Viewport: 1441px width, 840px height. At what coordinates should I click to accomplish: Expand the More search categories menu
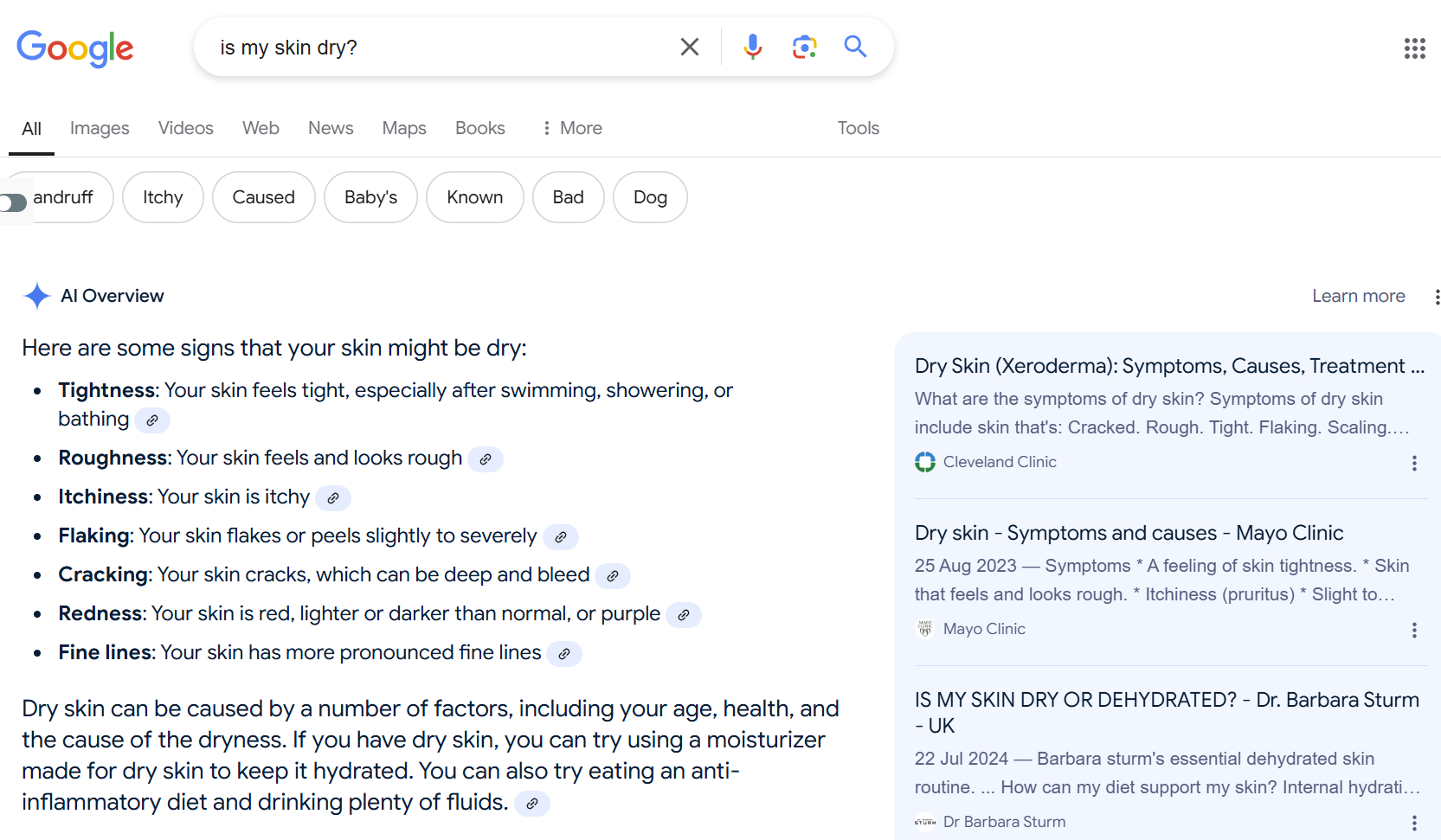[572, 128]
